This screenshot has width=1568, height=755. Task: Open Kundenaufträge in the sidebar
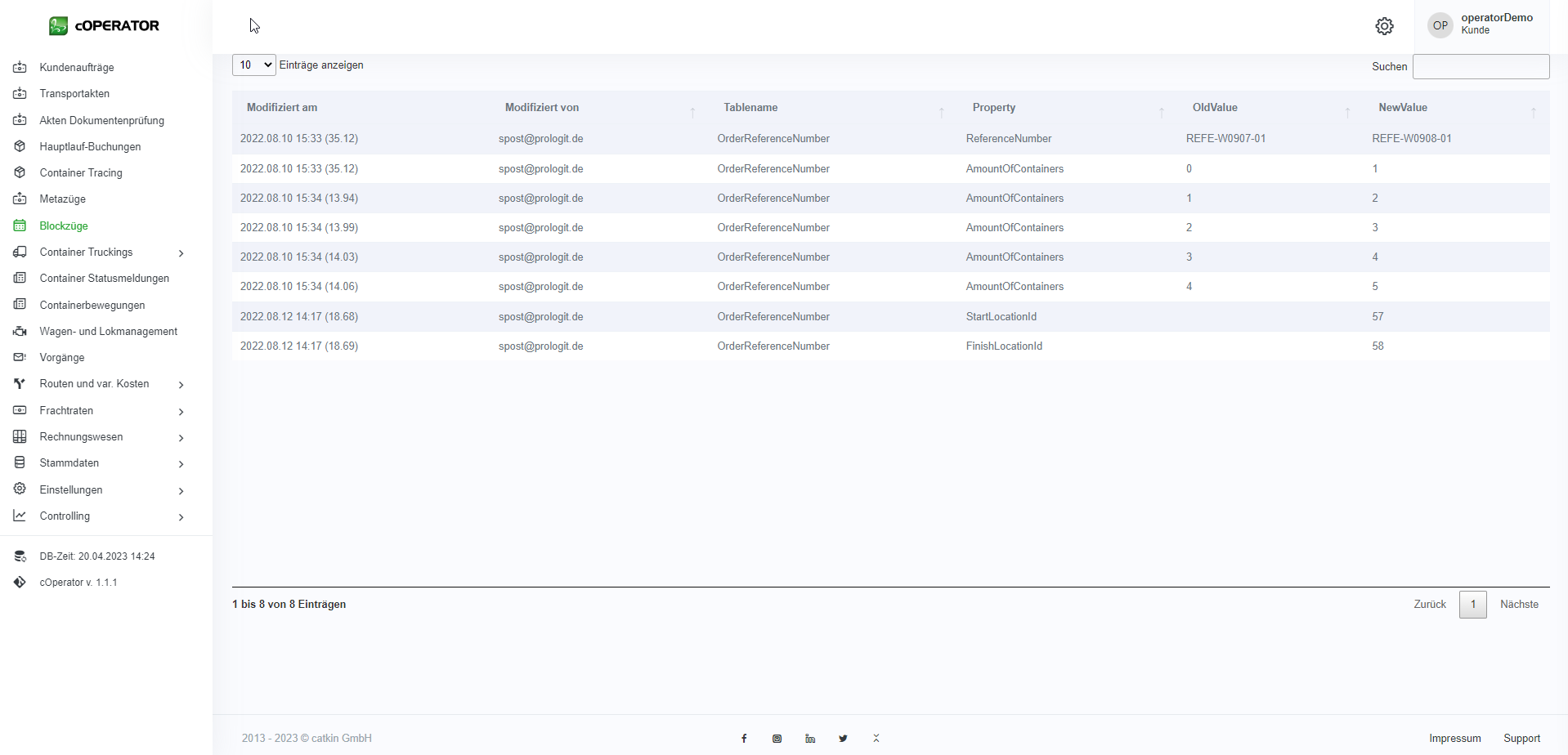coord(77,68)
